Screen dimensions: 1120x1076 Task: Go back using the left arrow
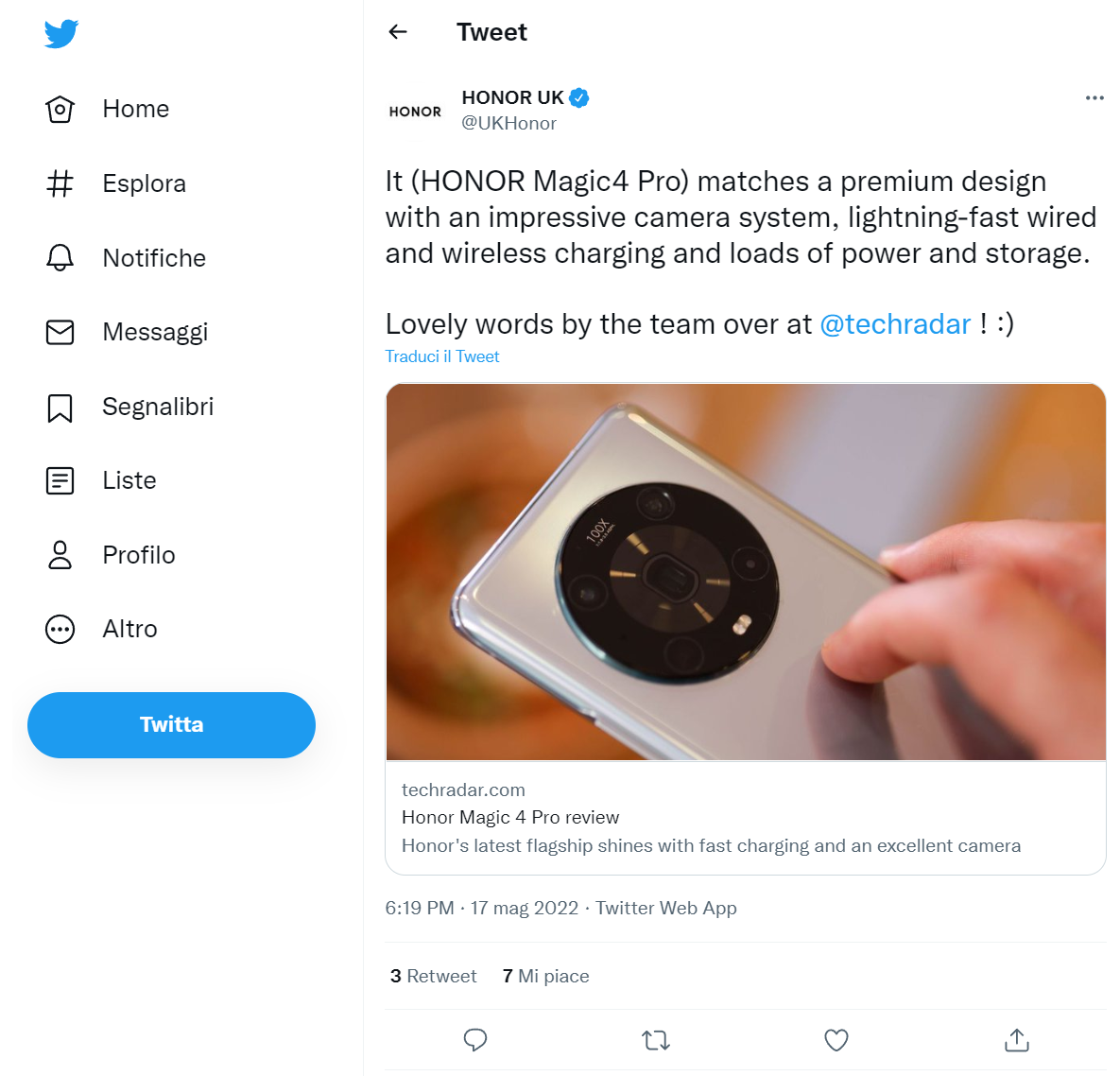tap(398, 32)
